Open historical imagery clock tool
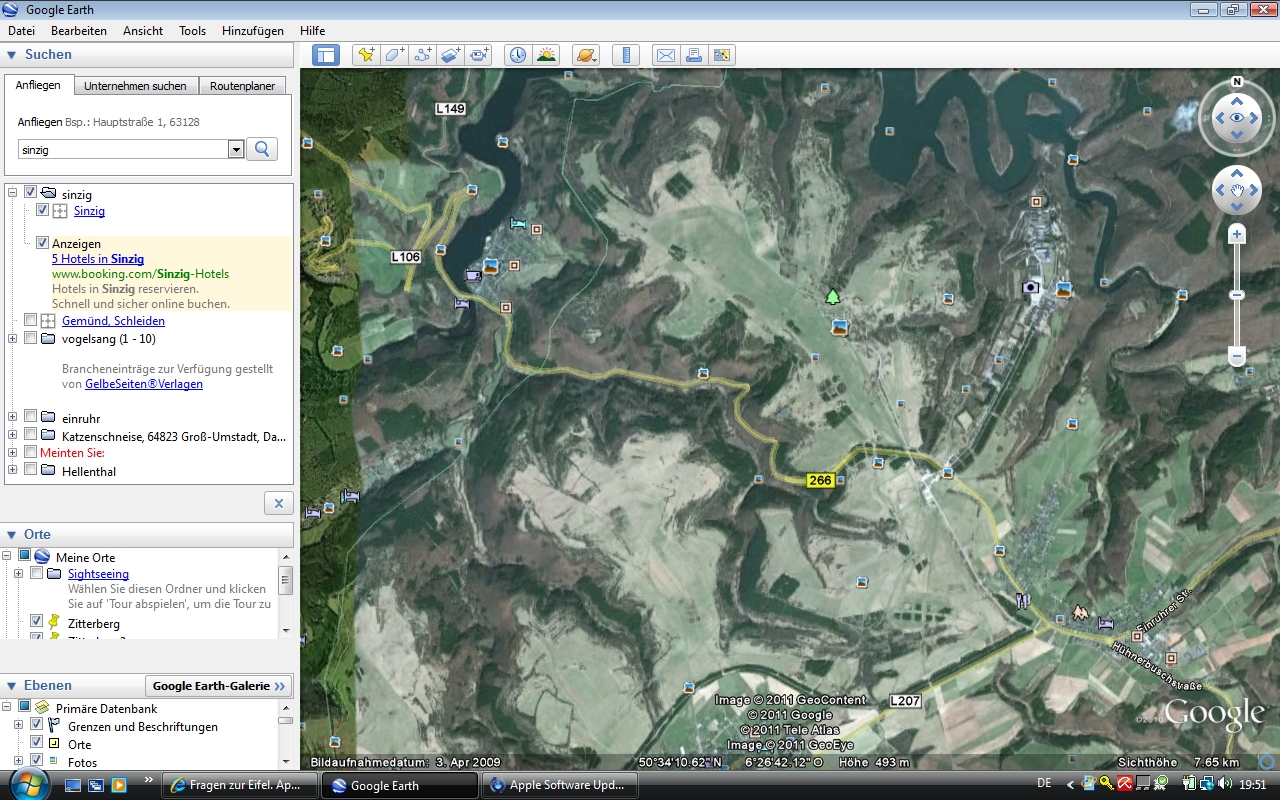The width and height of the screenshot is (1280, 800). click(517, 55)
